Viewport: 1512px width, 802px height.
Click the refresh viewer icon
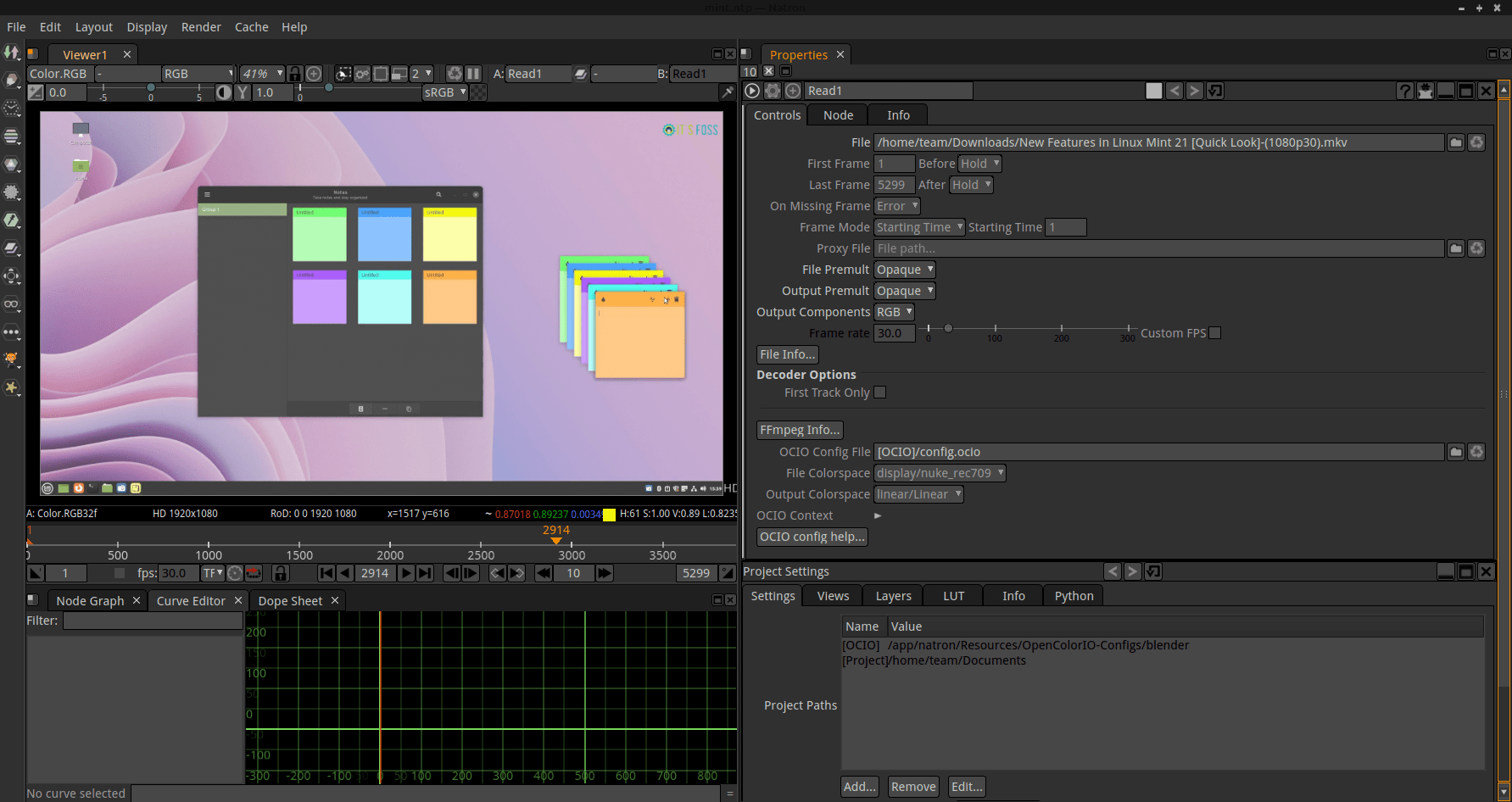coord(455,74)
